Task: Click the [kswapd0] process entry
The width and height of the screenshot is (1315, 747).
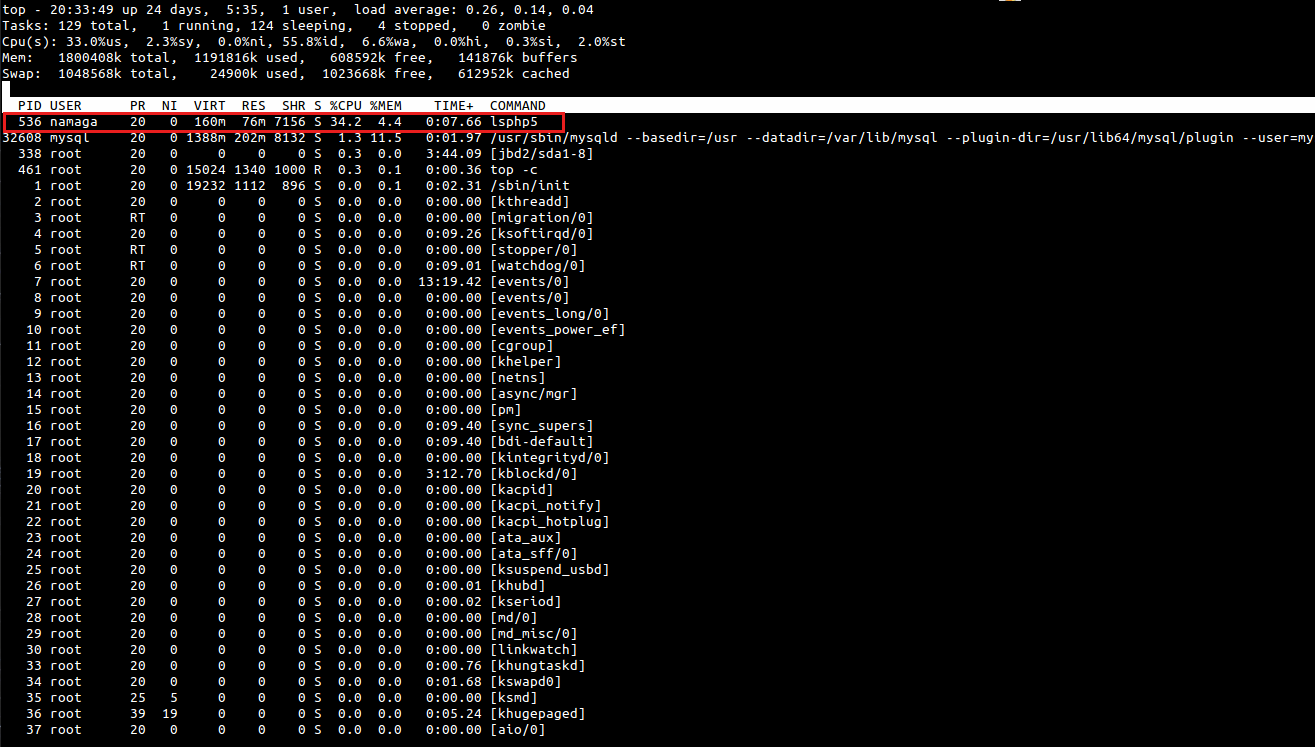Action: (526, 681)
